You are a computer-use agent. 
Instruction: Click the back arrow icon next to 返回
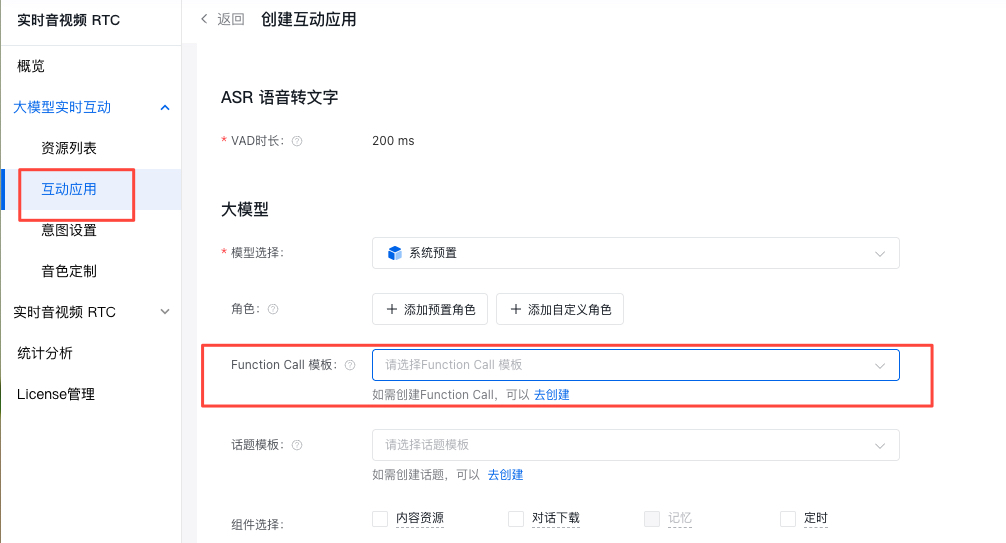pyautogui.click(x=205, y=19)
